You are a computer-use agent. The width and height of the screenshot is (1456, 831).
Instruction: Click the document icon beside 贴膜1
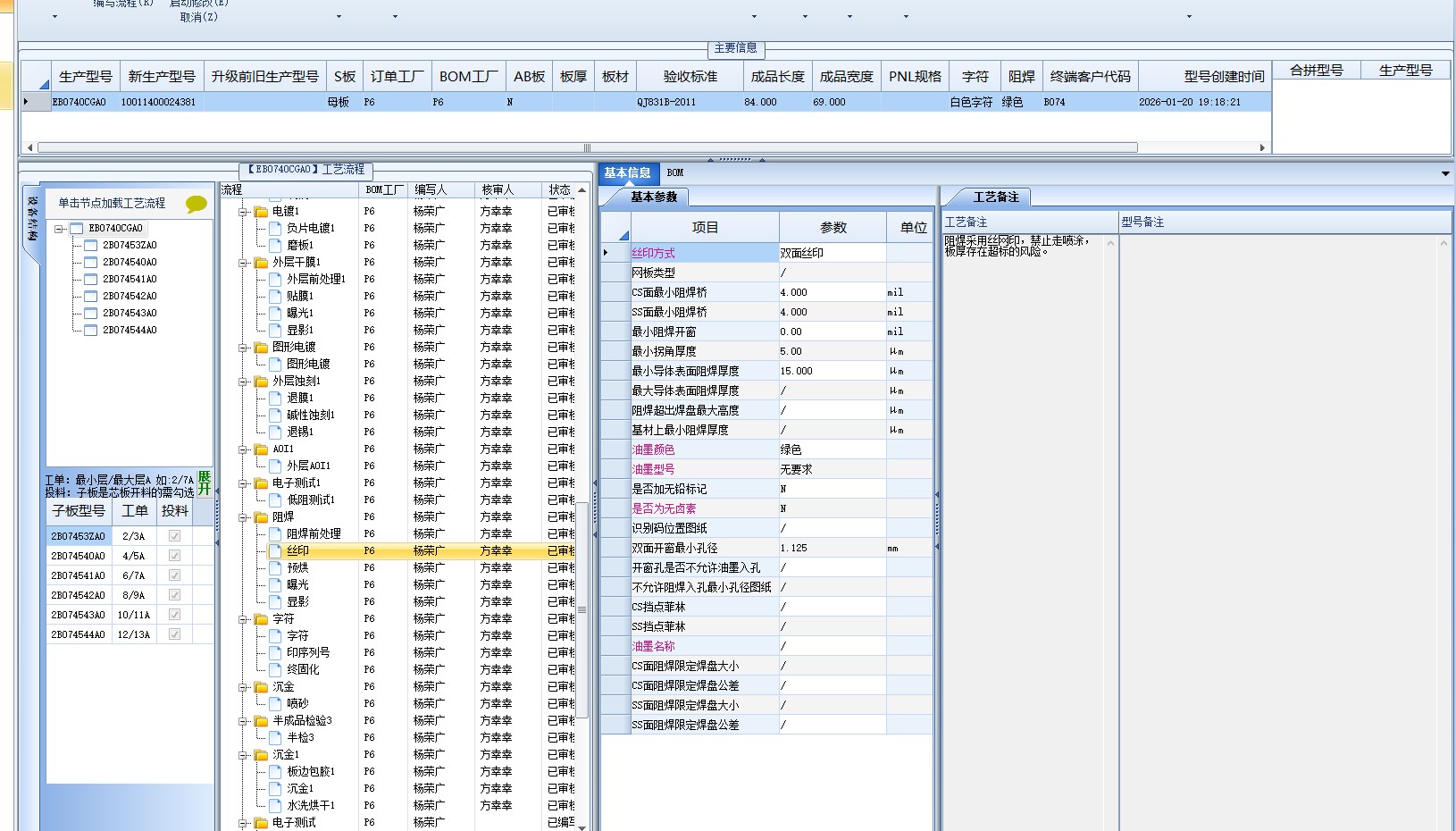(276, 297)
